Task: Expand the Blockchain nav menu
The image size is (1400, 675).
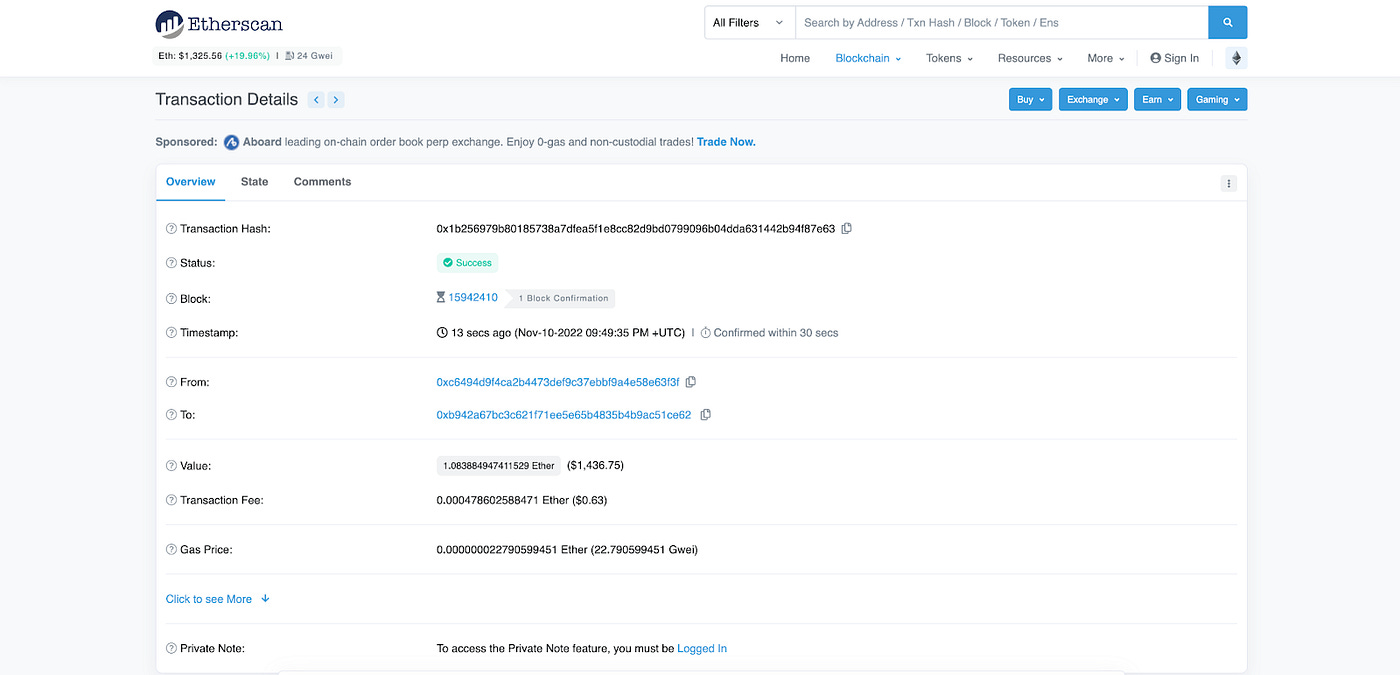Action: 868,58
